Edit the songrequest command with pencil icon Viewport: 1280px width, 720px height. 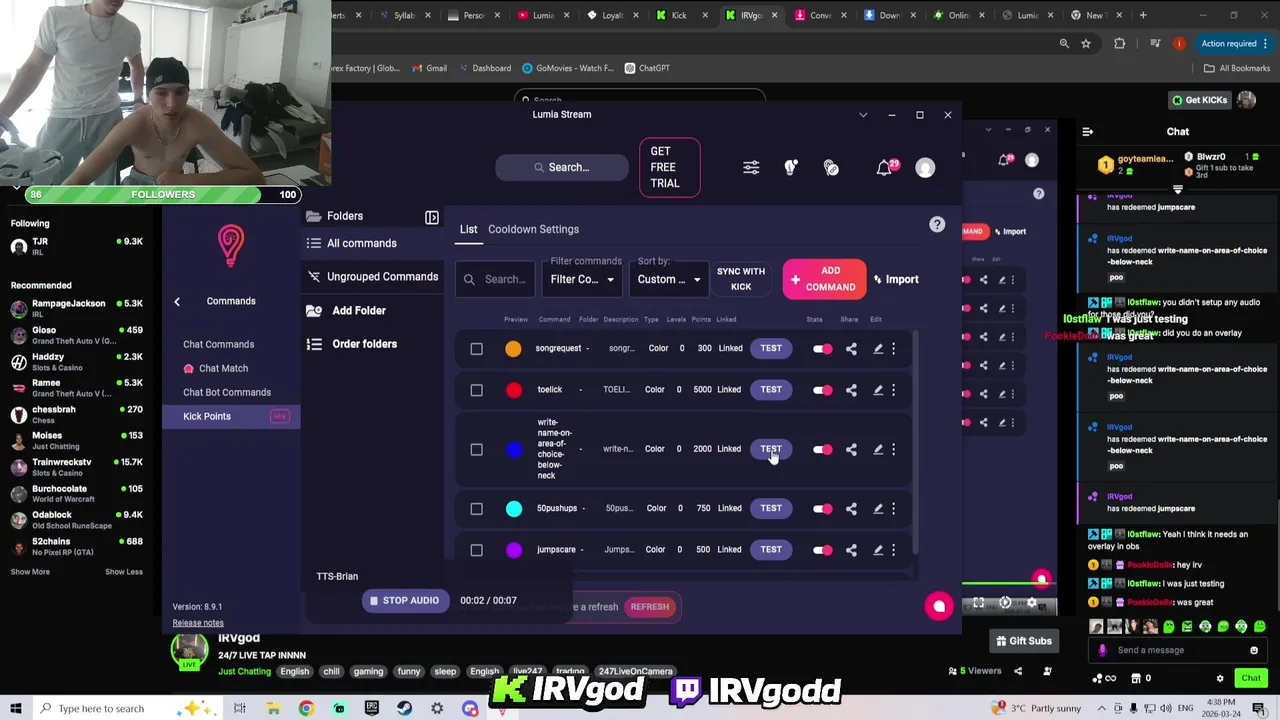pos(878,349)
